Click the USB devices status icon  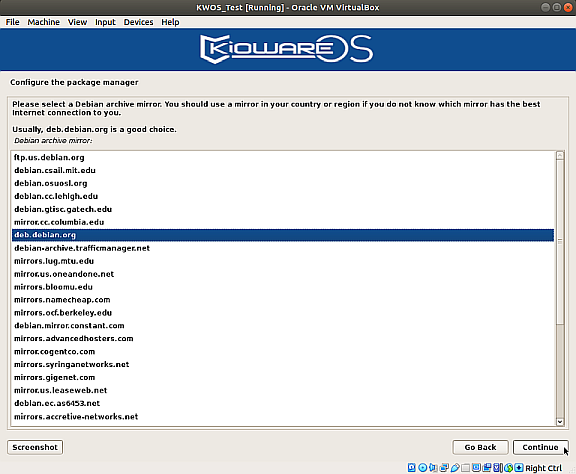[455, 467]
